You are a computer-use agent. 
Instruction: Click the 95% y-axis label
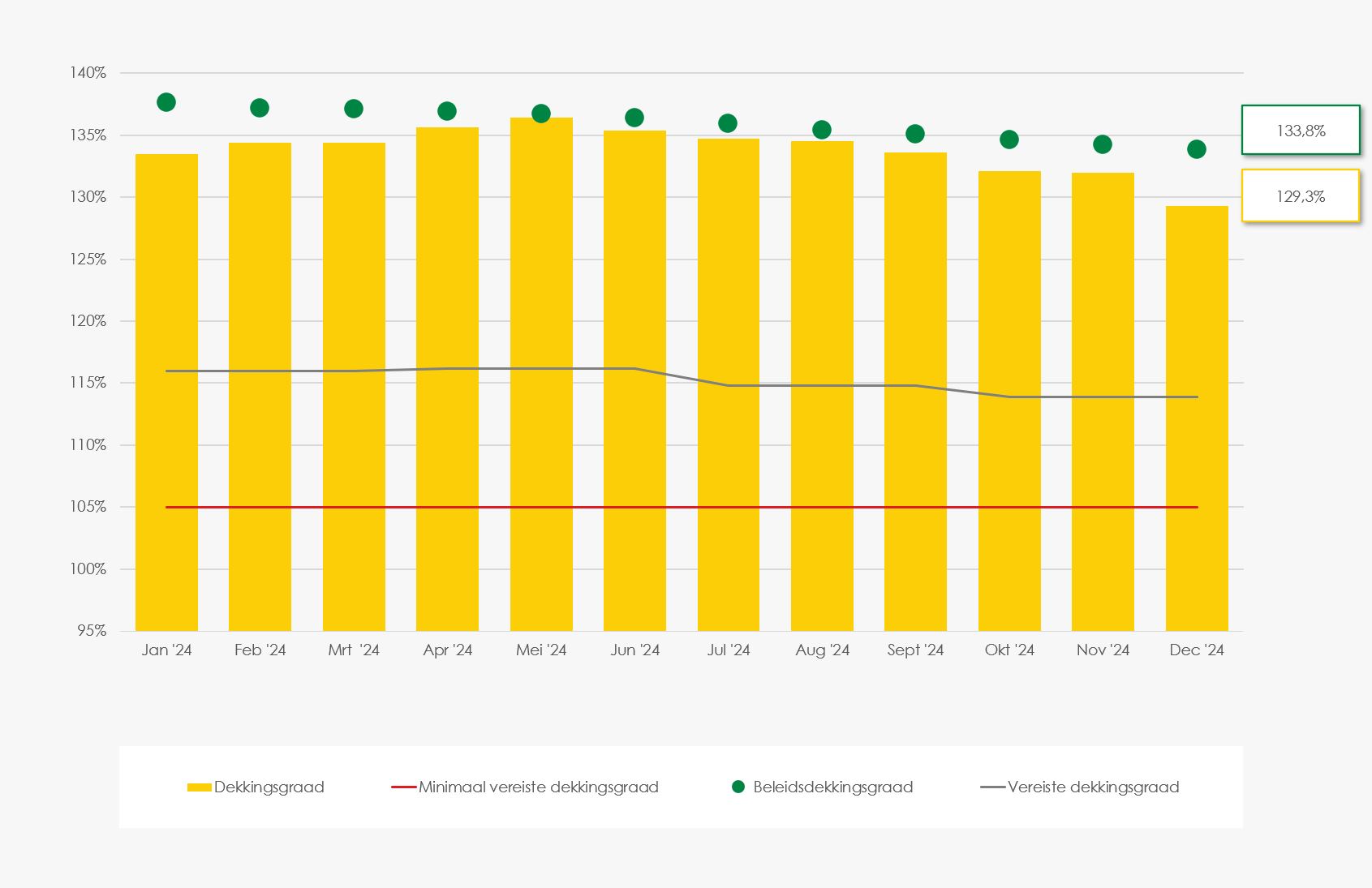[92, 631]
